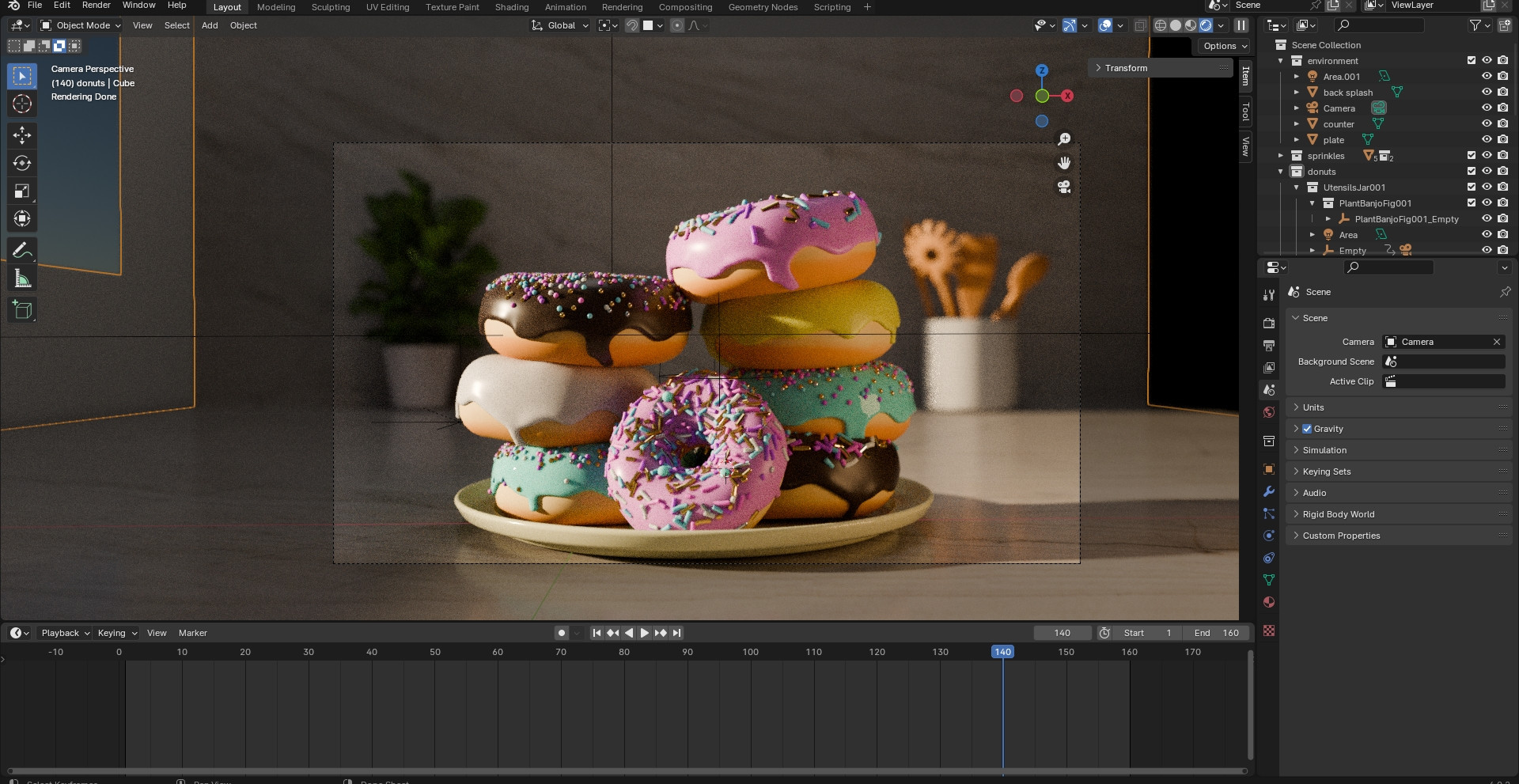This screenshot has width=1519, height=784.
Task: Choose the Move tool
Action: coord(22,135)
